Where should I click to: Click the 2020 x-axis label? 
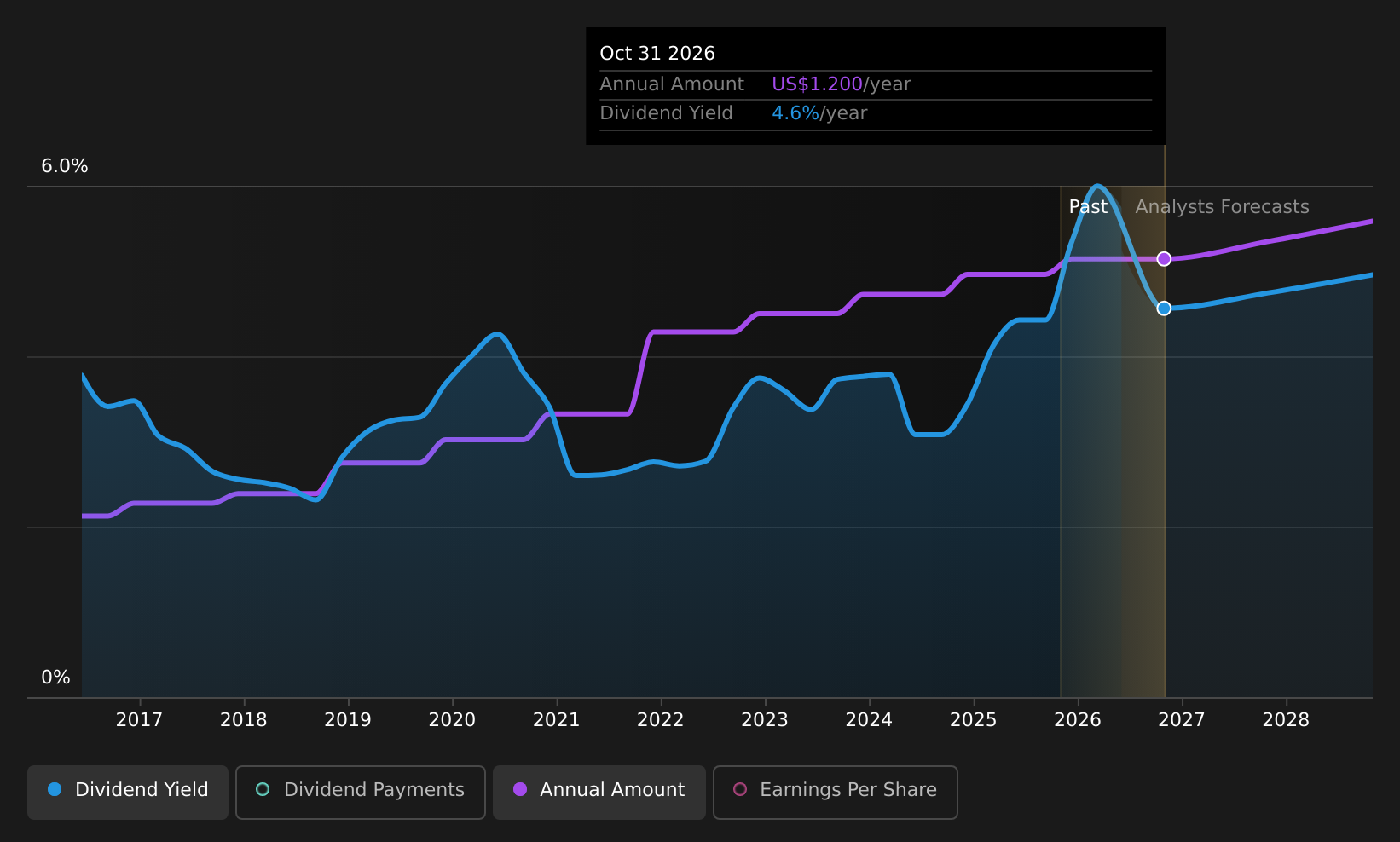pos(452,720)
